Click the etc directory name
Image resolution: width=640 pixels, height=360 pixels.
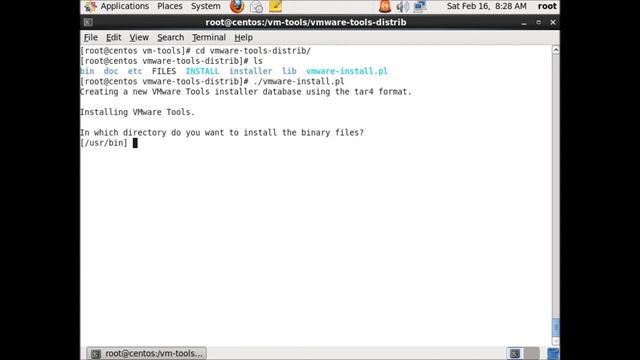[x=135, y=71]
